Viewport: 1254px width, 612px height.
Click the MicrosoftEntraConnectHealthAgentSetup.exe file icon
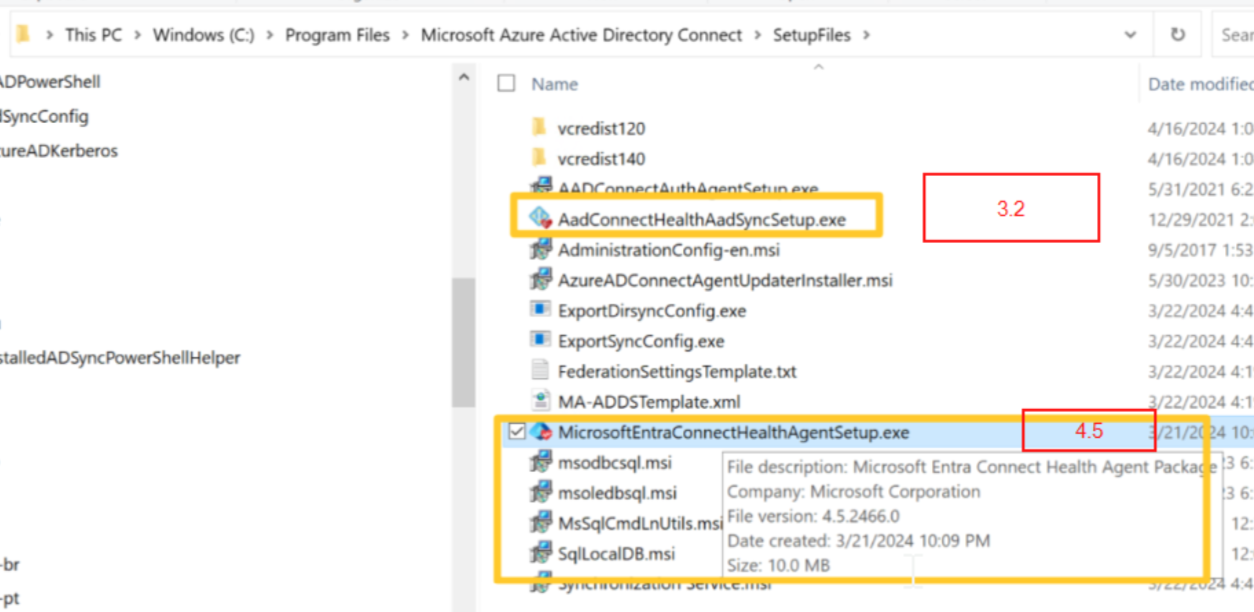[541, 432]
